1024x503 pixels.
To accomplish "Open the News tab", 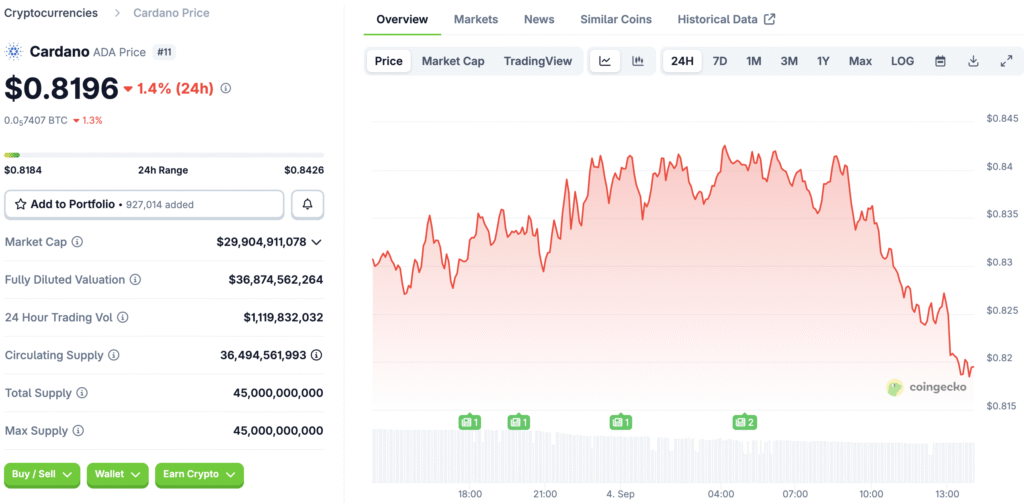I will (x=539, y=19).
